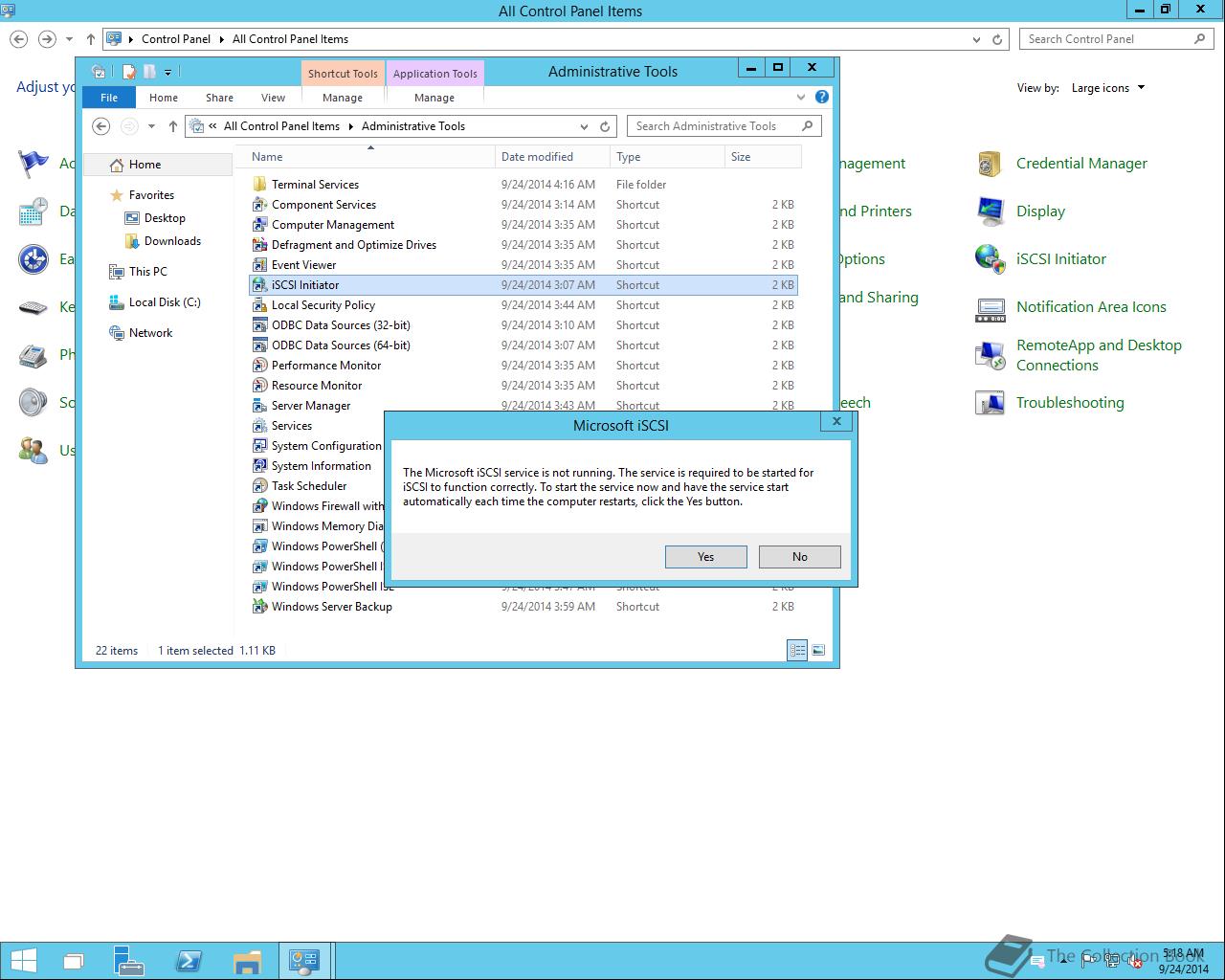Click Yes in the Microsoft iSCSI dialog

coord(705,557)
